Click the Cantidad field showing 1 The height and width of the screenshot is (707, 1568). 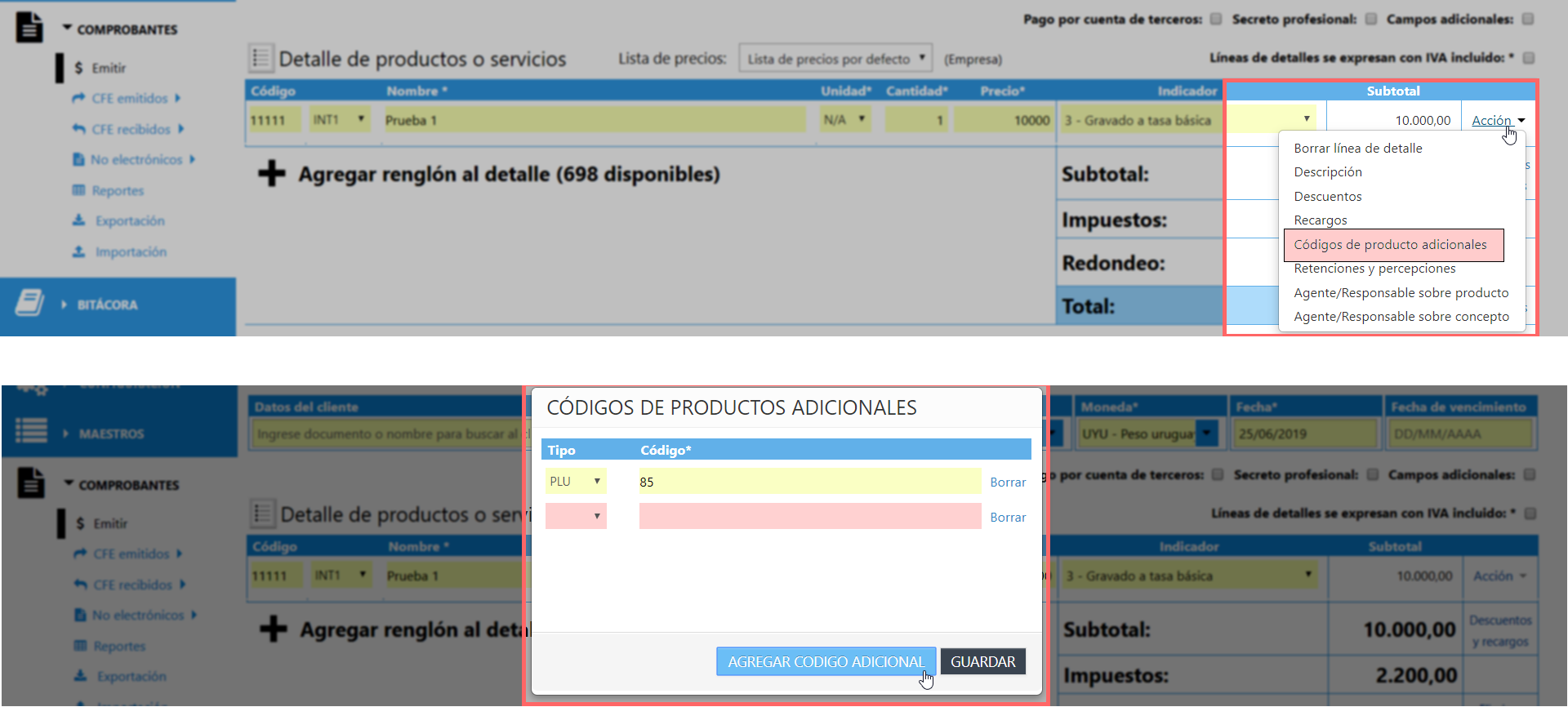pyautogui.click(x=916, y=120)
